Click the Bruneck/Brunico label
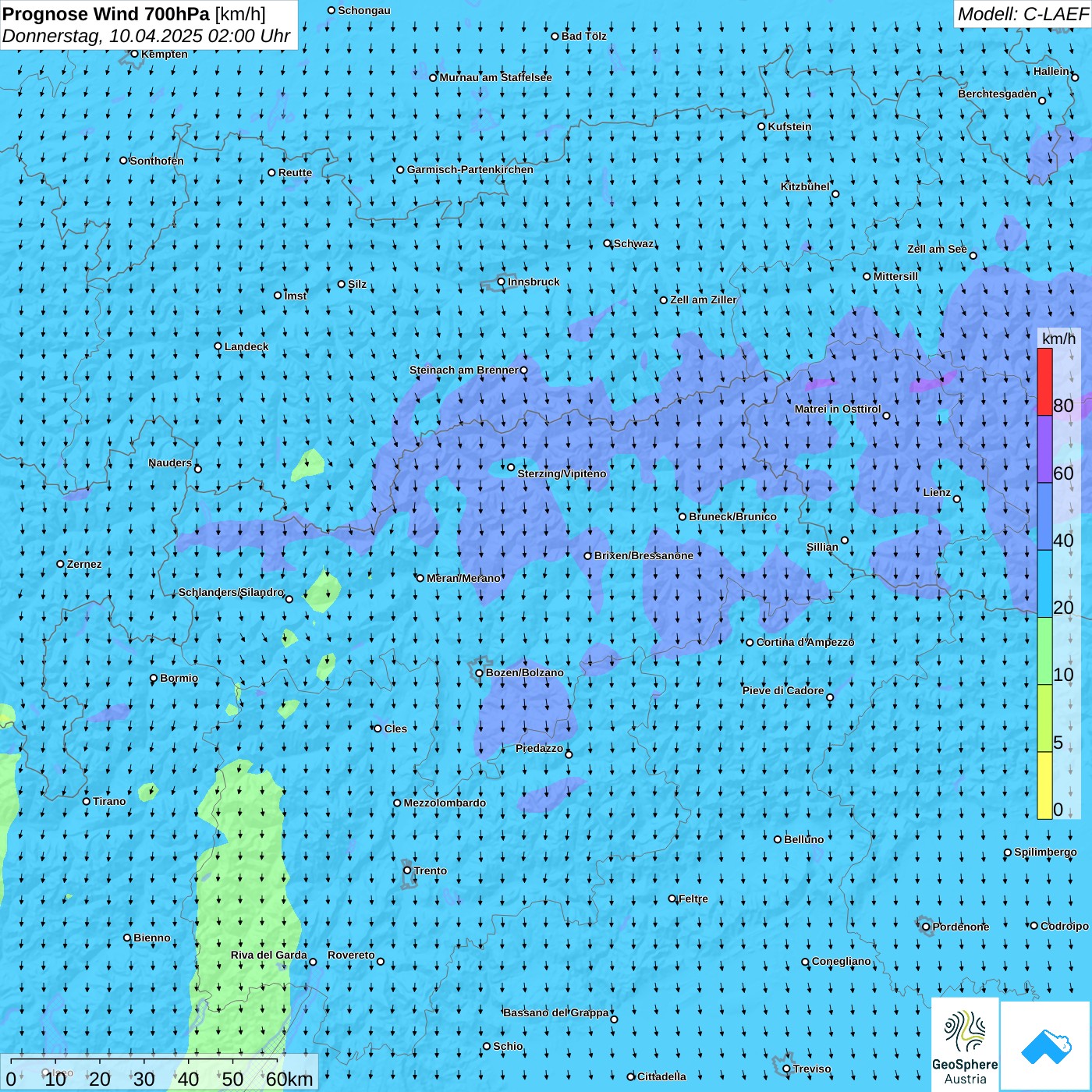Viewport: 1092px width, 1092px height. pos(732,516)
